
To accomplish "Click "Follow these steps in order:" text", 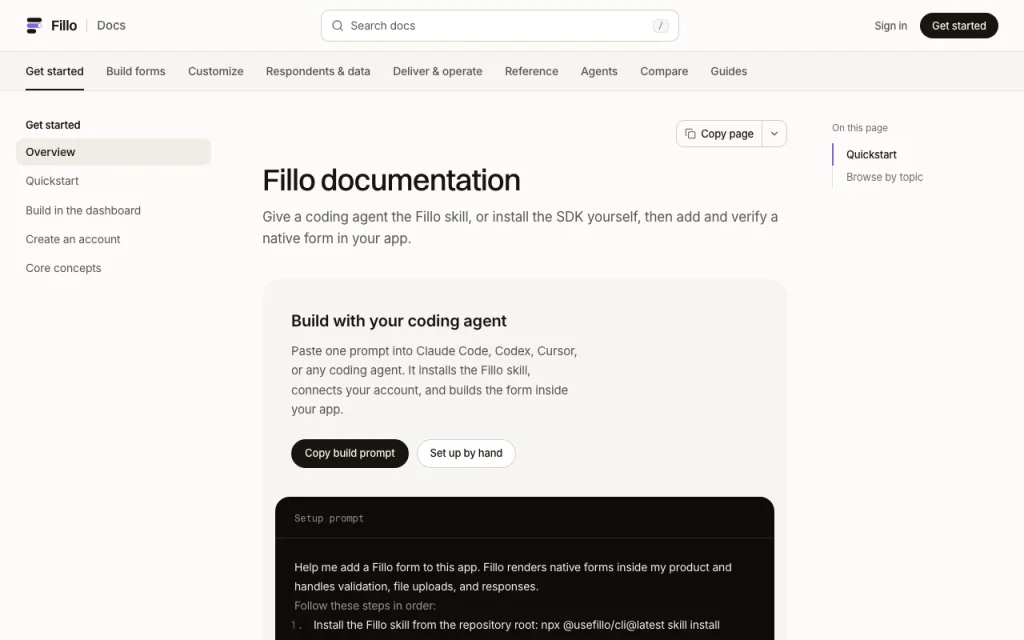I will pos(365,605).
